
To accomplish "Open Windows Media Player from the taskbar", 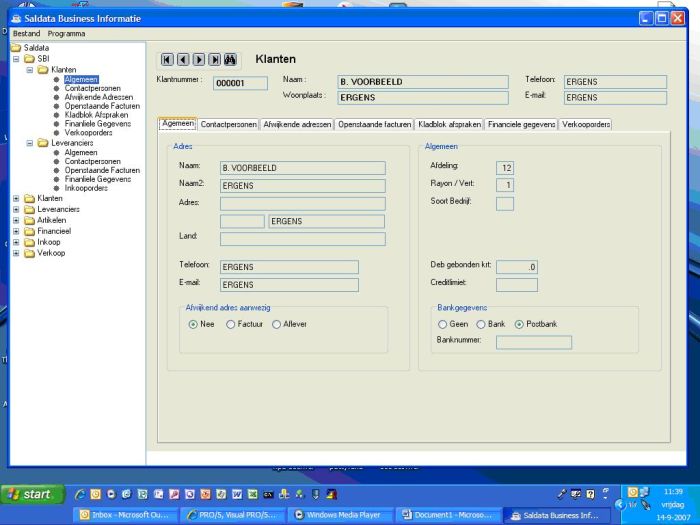I will pos(338,515).
